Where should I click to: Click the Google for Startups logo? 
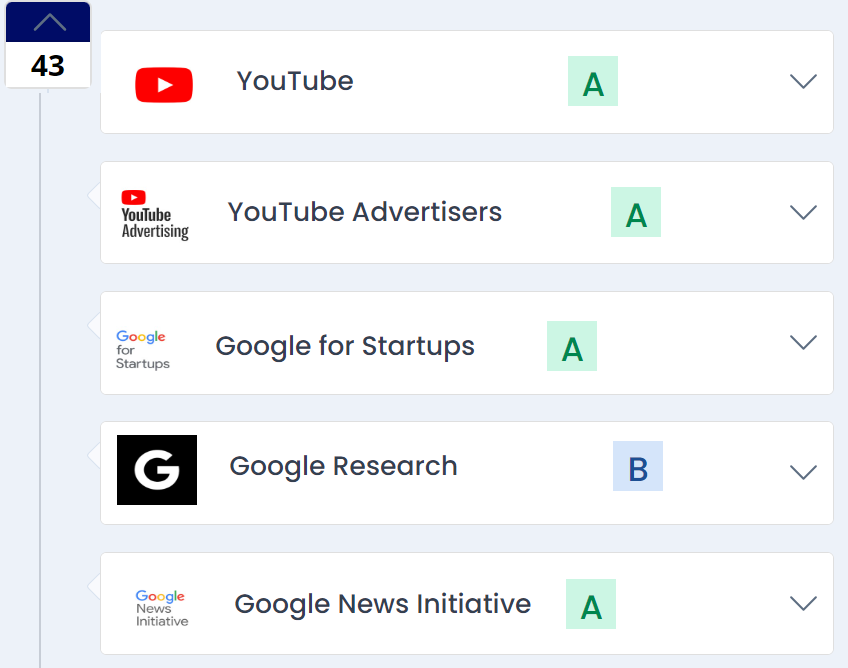point(143,349)
